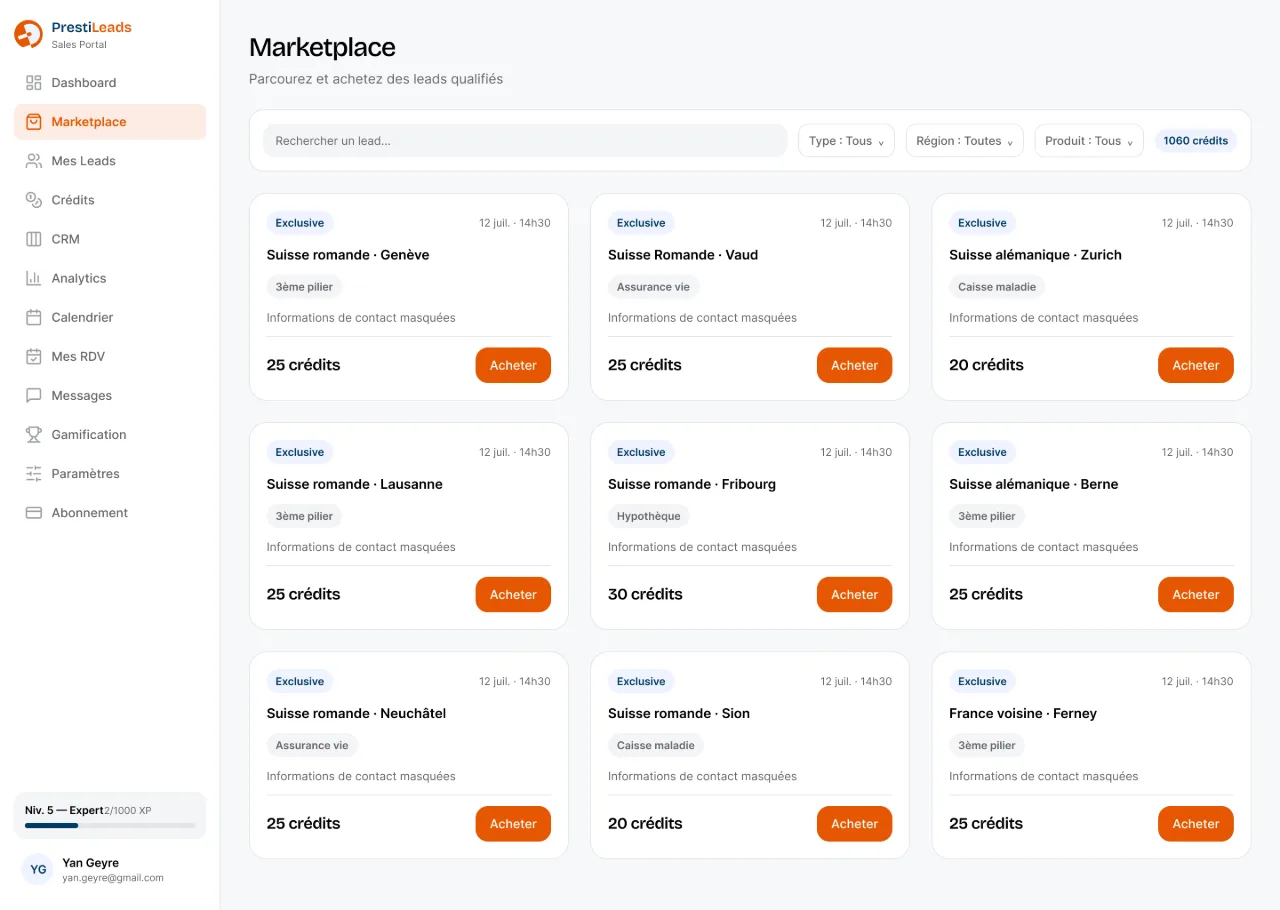Open the Crédits section
The image size is (1280, 910).
tap(110, 200)
